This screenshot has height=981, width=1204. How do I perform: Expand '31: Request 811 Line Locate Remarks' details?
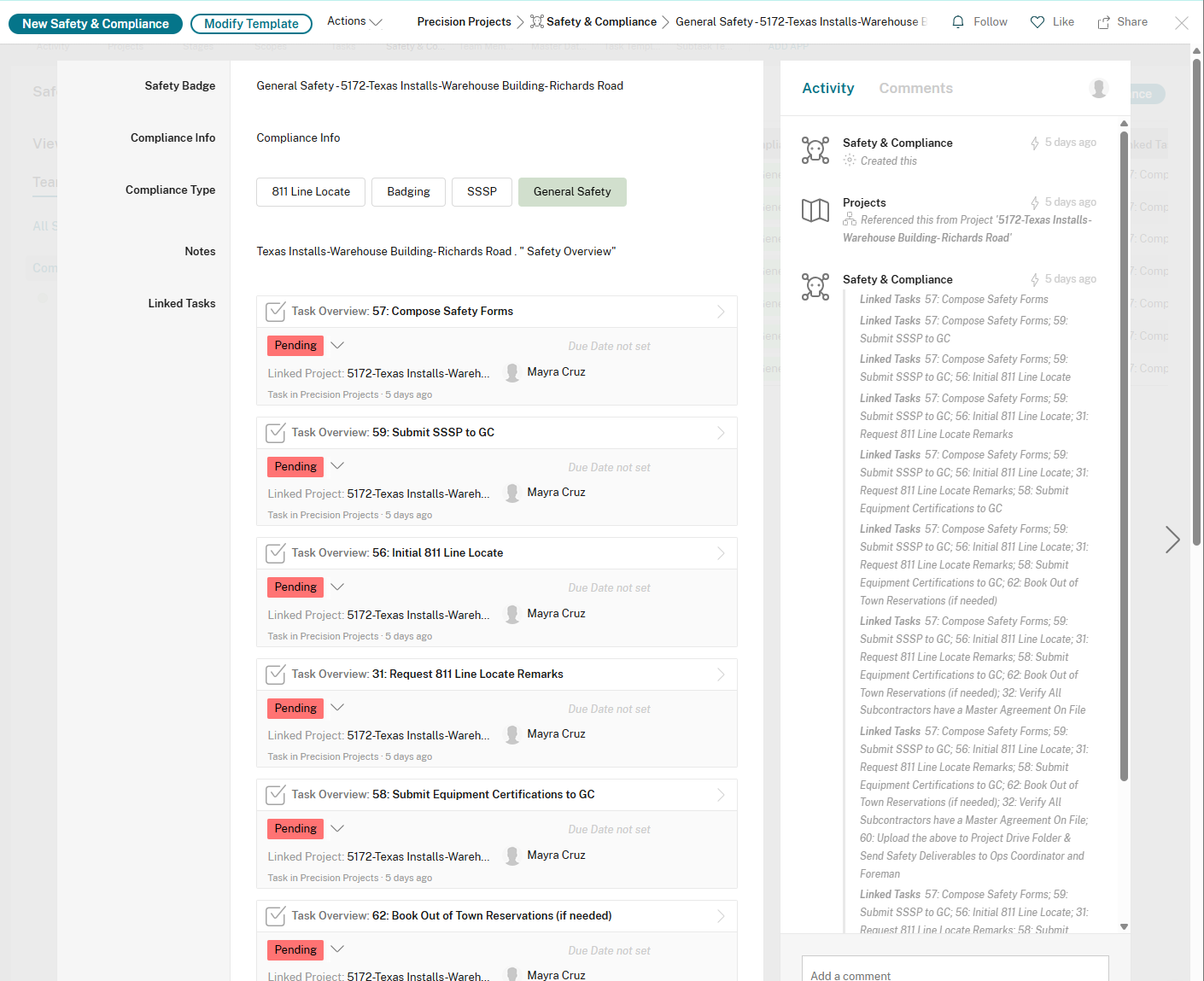(x=721, y=674)
